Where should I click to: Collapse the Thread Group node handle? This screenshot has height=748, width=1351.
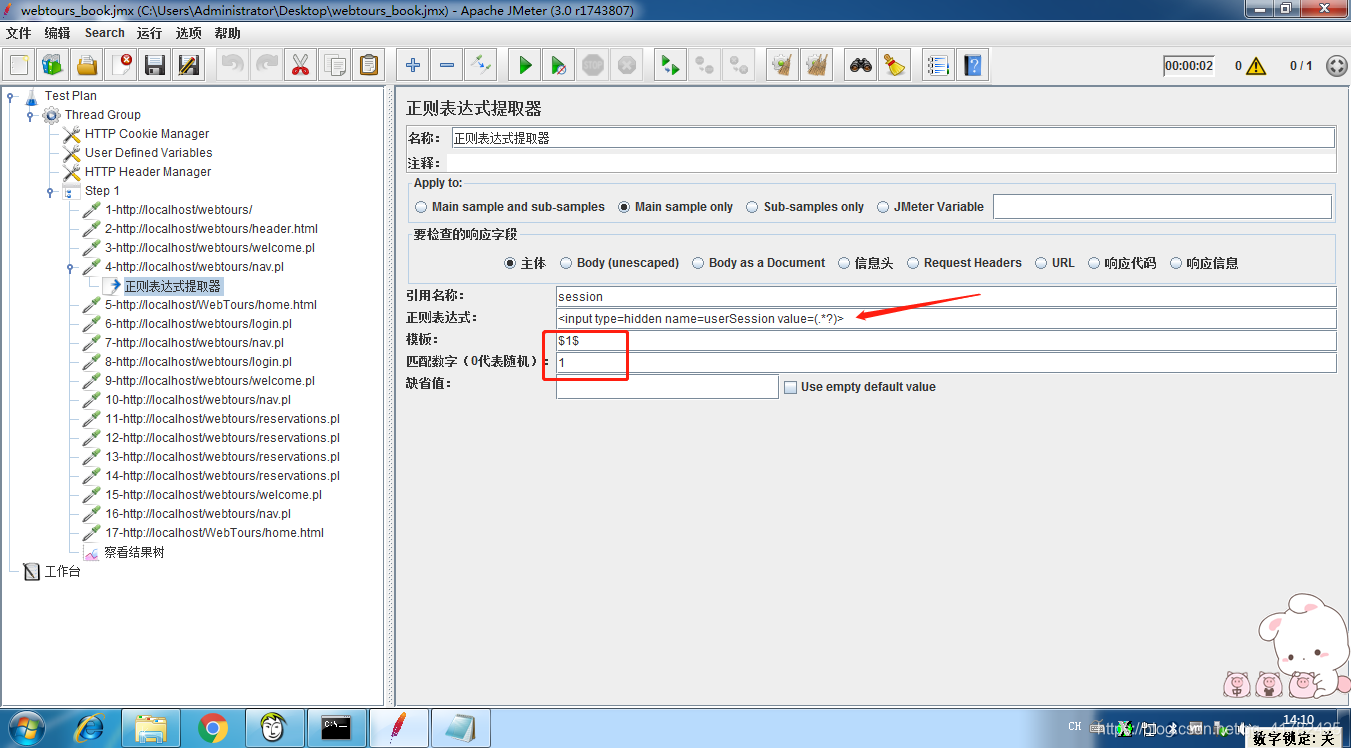click(30, 115)
